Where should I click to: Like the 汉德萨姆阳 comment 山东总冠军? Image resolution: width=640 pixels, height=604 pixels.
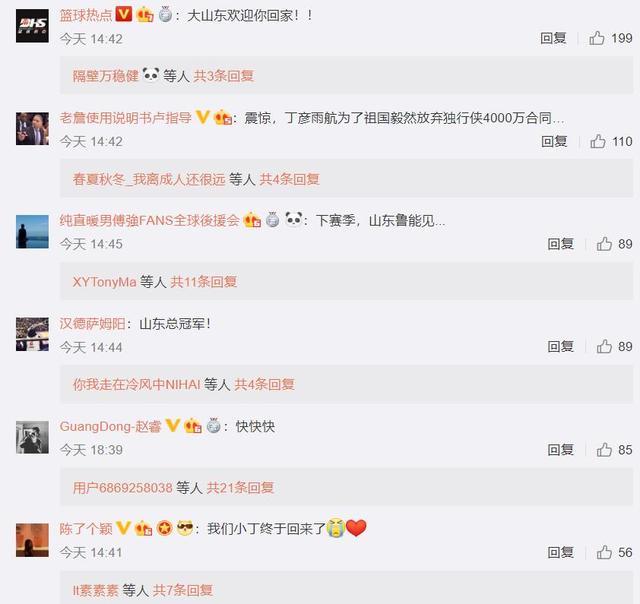pos(604,346)
